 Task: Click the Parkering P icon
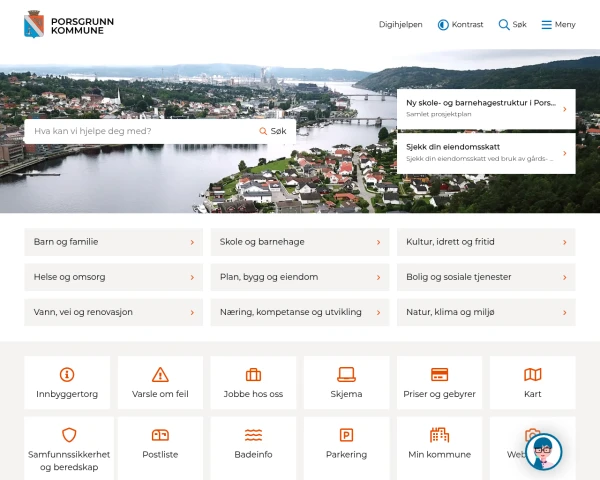(x=346, y=435)
